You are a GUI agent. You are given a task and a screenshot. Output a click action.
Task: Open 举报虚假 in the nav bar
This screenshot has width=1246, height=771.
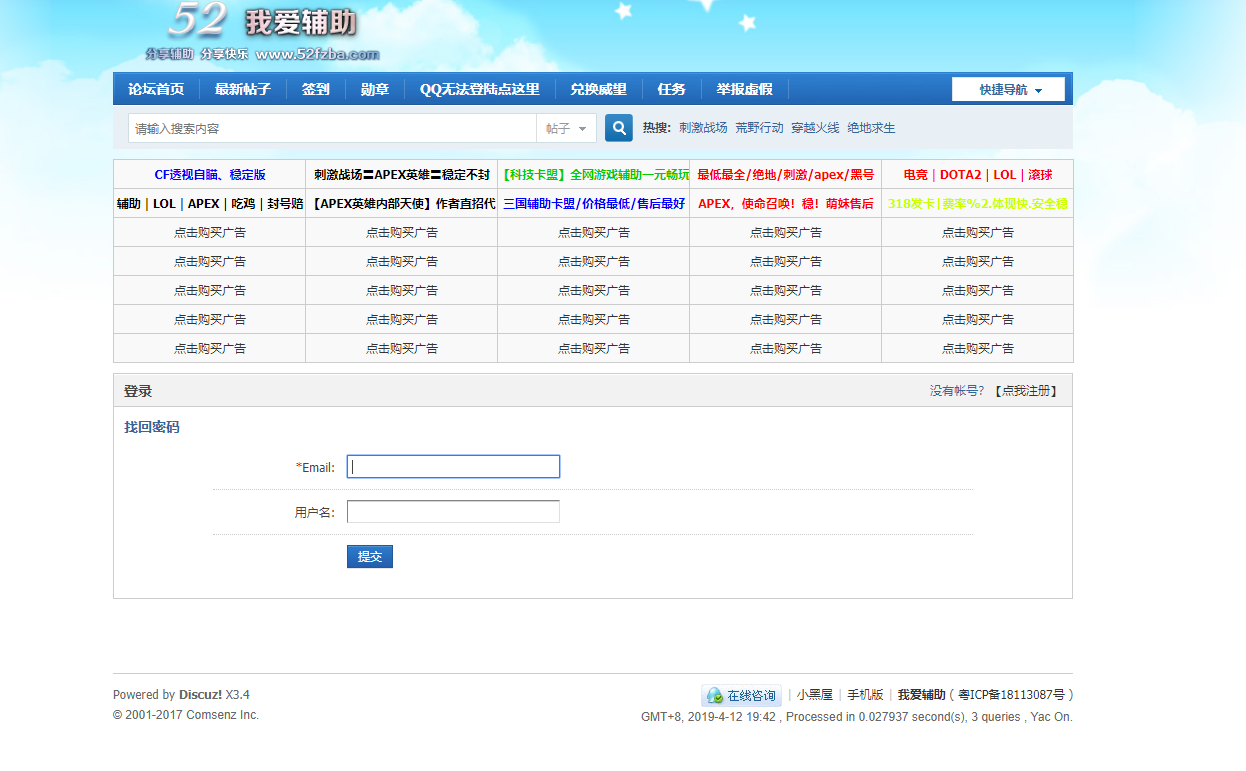(x=744, y=89)
